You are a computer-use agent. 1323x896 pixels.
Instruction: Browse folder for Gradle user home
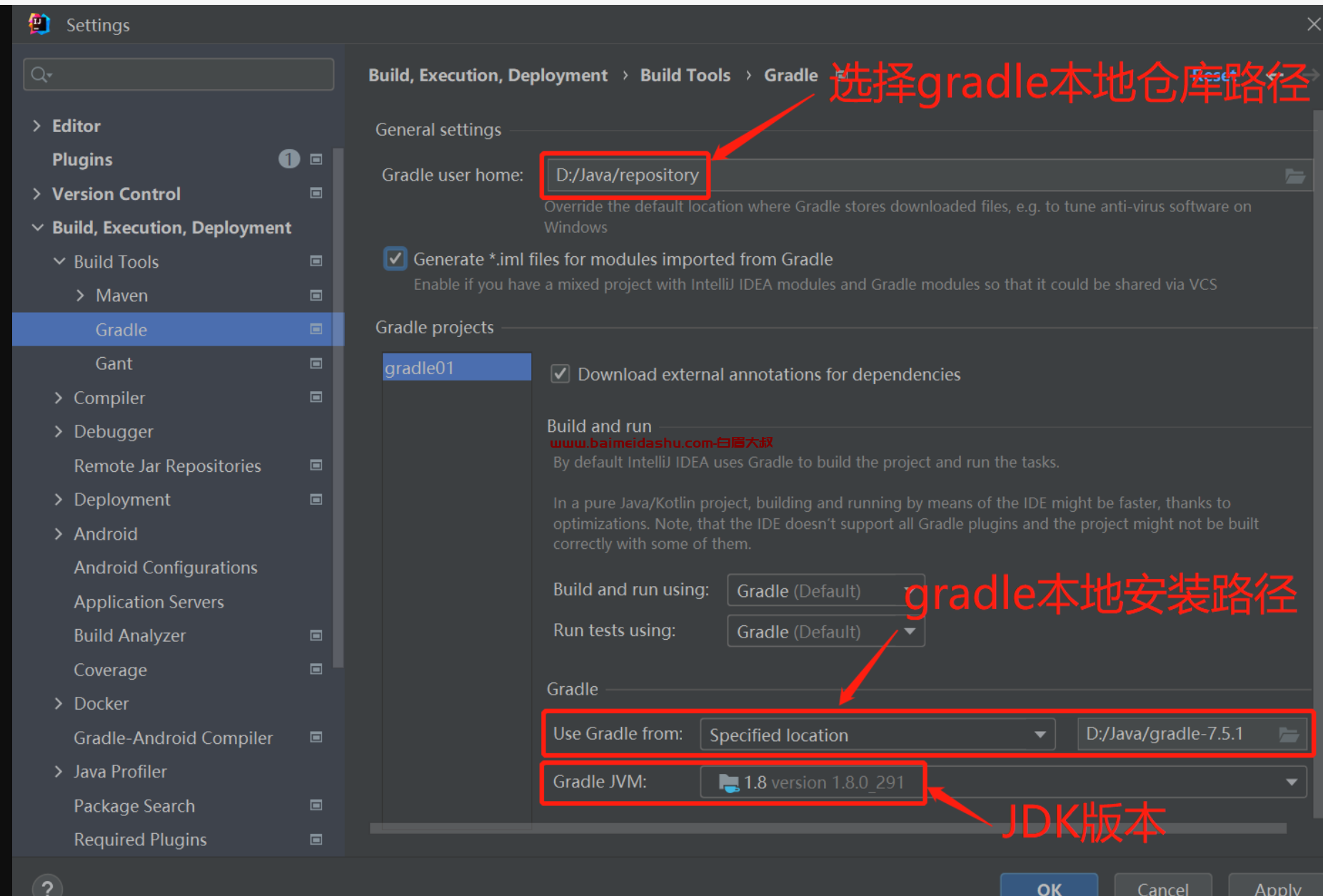(x=1295, y=176)
